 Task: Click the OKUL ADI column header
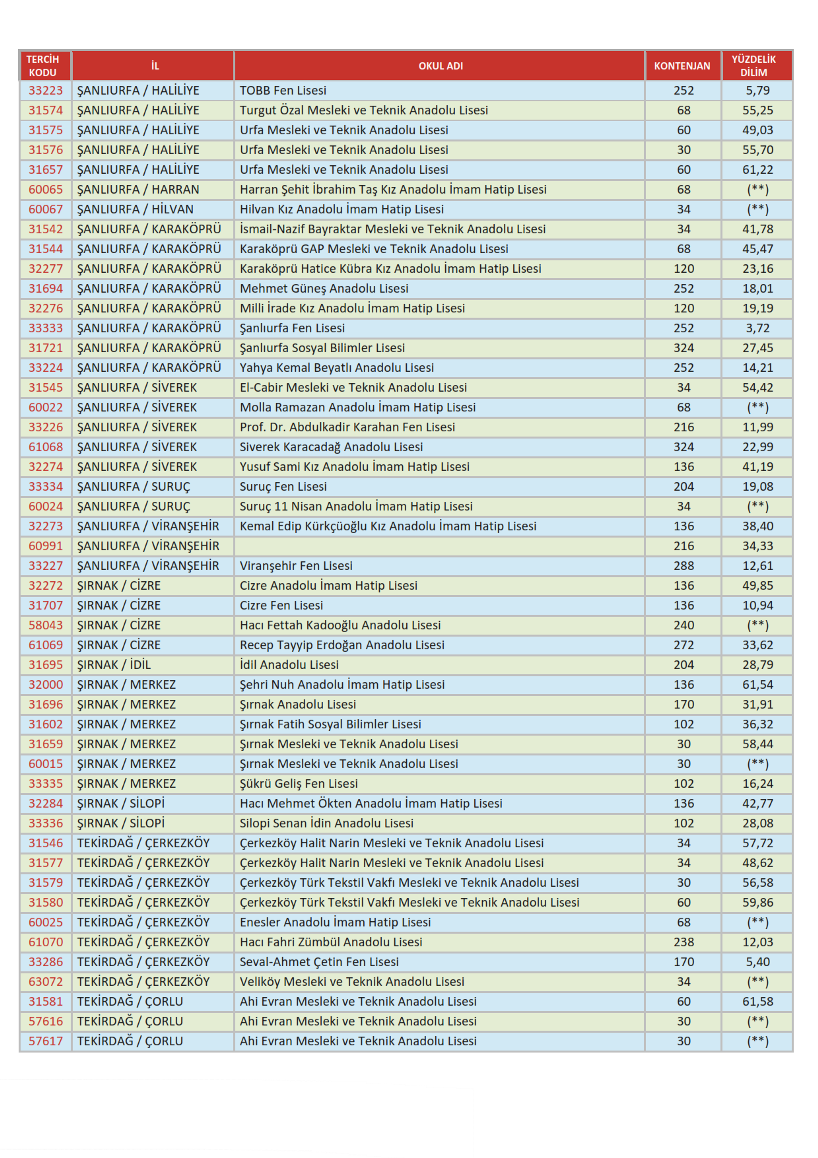pyautogui.click(x=439, y=66)
